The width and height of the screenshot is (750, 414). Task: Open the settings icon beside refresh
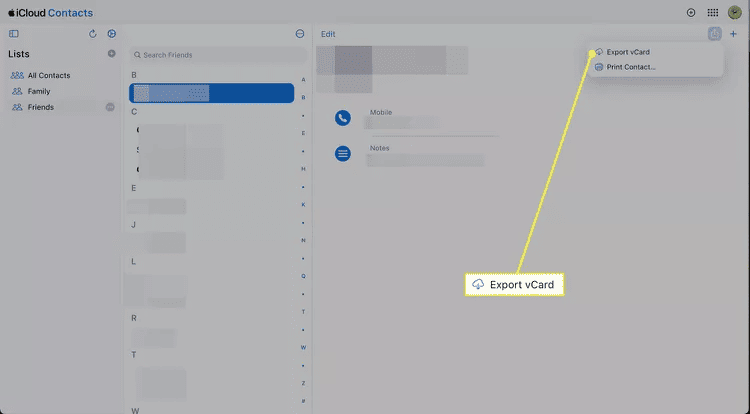pos(111,33)
